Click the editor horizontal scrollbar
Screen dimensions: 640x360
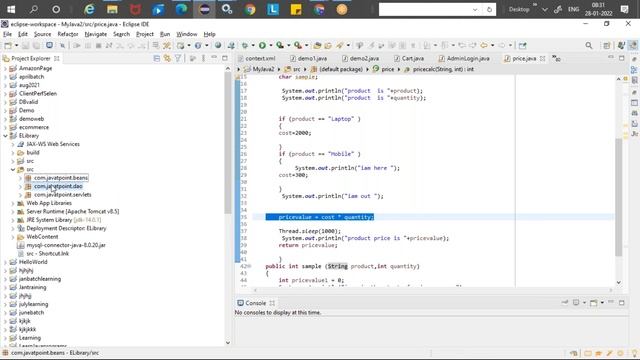433,290
